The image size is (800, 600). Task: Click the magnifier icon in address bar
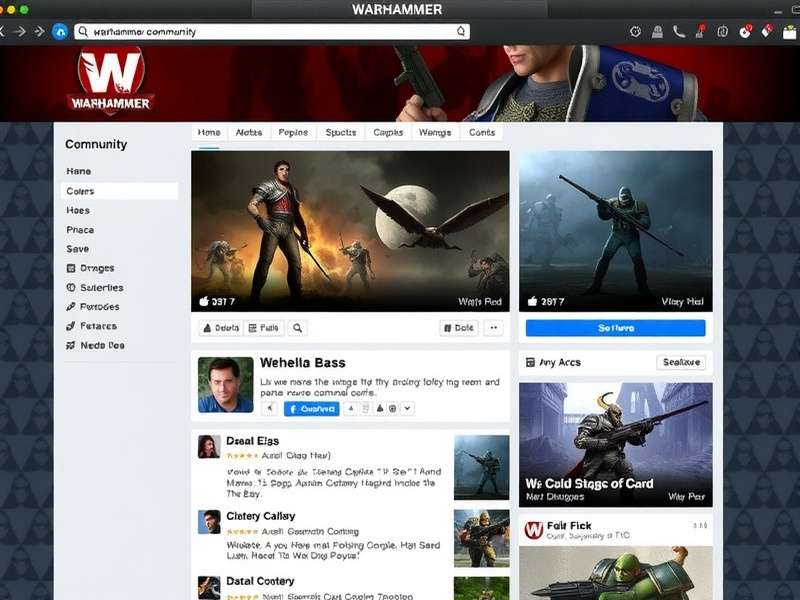click(83, 32)
